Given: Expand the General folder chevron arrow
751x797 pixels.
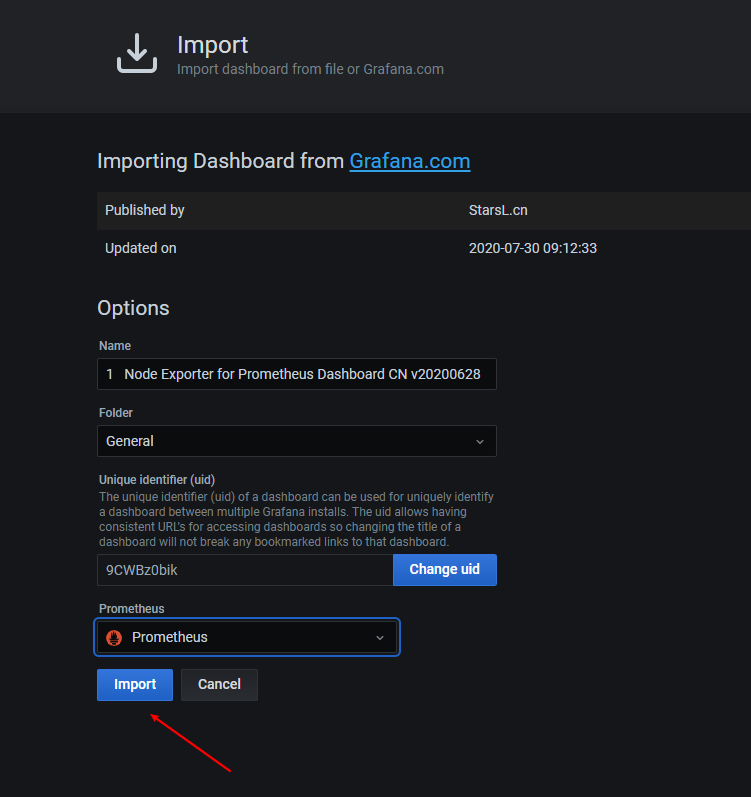Looking at the screenshot, I should [480, 442].
